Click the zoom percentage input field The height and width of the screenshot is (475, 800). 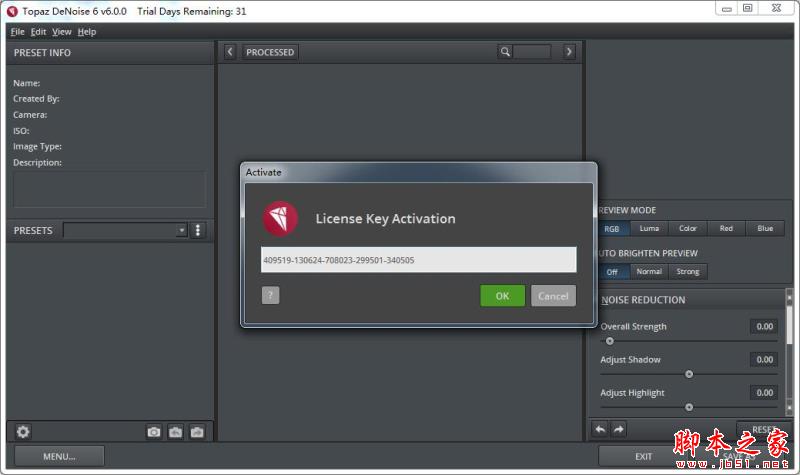click(x=532, y=52)
